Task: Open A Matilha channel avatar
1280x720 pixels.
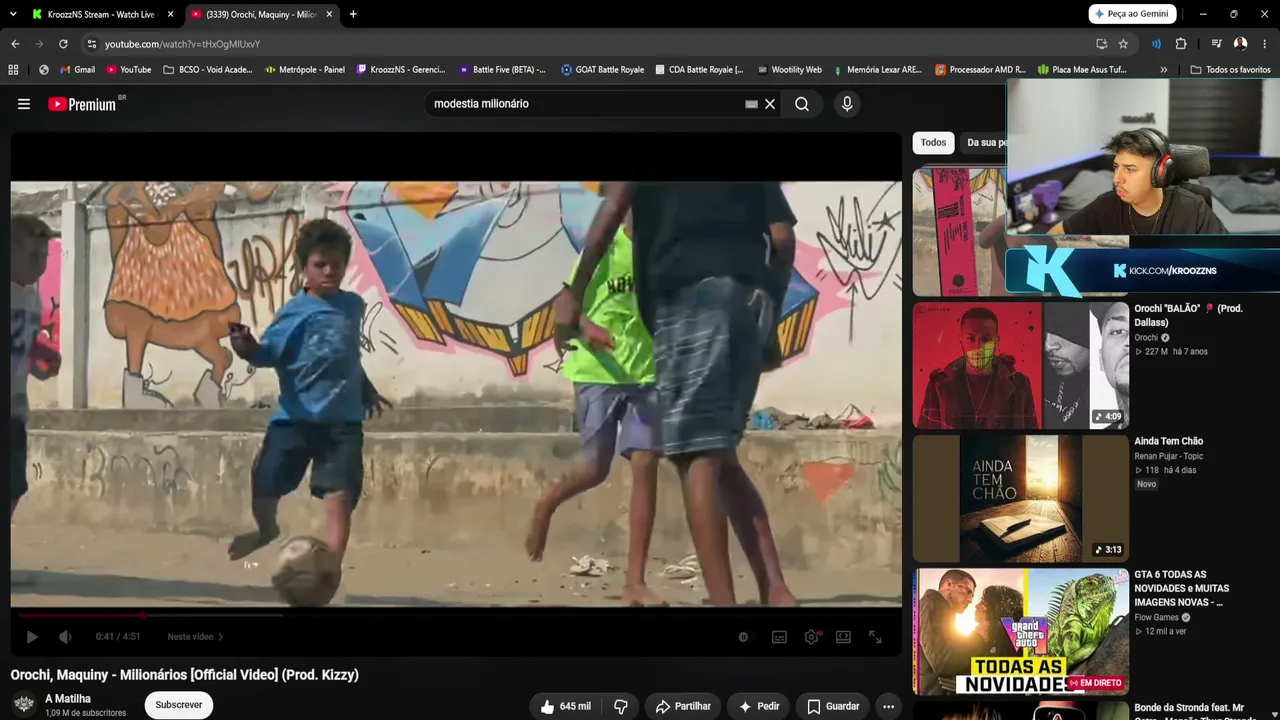Action: (24, 704)
